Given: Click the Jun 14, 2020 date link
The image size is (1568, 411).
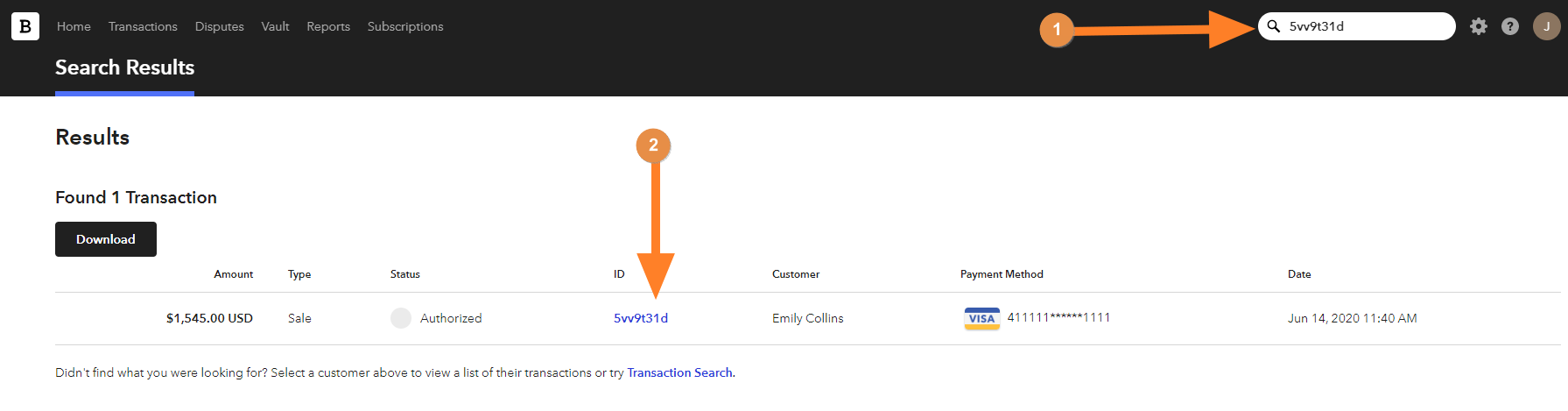Looking at the screenshot, I should (1352, 318).
